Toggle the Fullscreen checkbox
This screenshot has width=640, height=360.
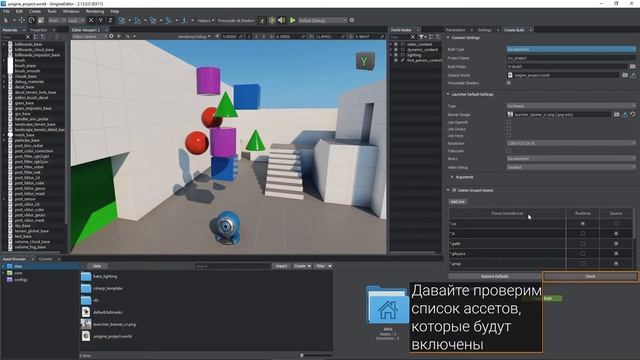509,151
